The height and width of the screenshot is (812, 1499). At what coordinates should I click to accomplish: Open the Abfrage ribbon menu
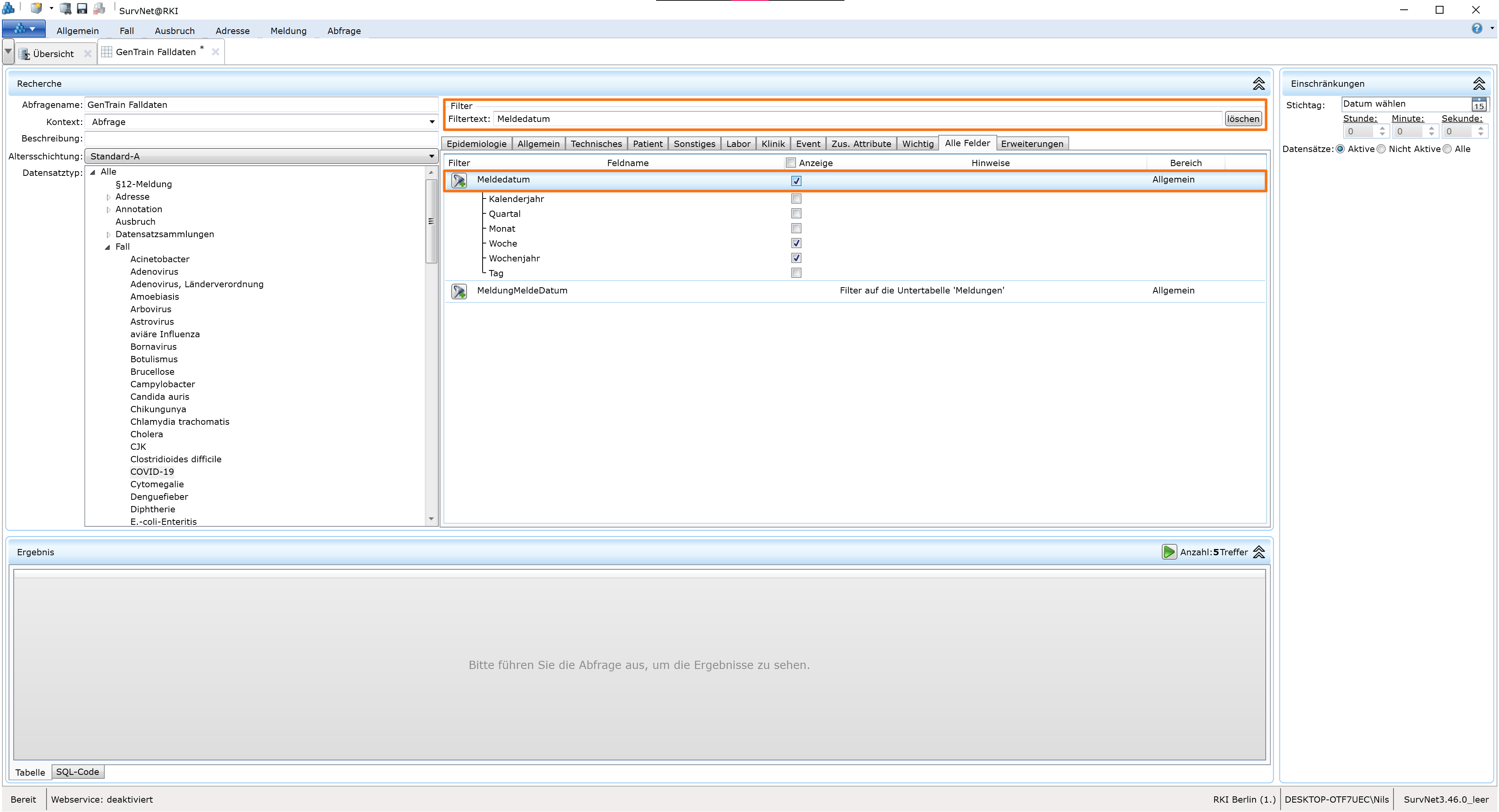pyautogui.click(x=343, y=31)
